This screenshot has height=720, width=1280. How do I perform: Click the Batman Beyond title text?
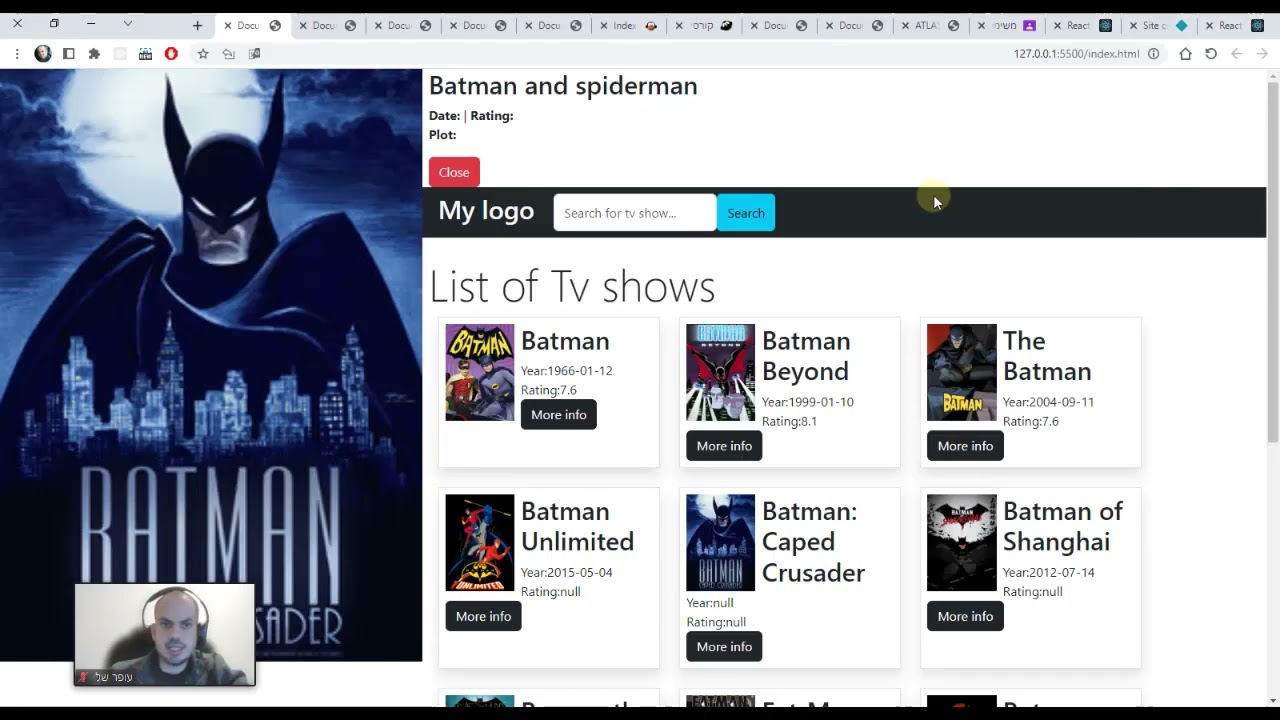tap(806, 356)
